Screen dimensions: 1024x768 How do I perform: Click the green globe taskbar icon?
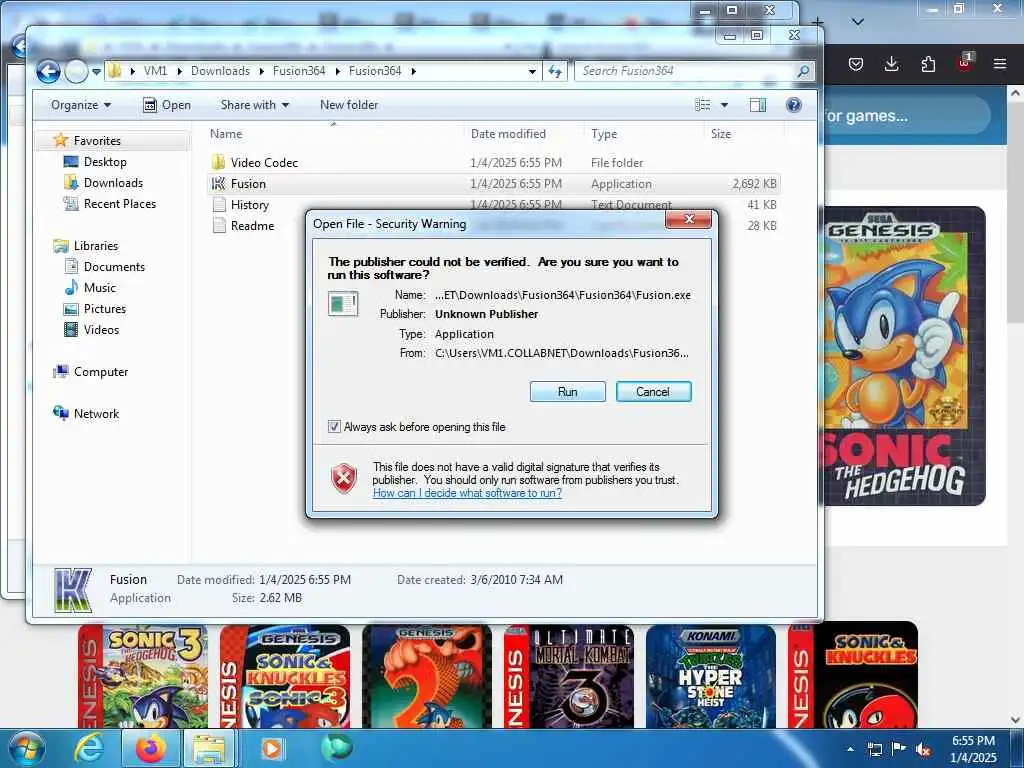[336, 748]
